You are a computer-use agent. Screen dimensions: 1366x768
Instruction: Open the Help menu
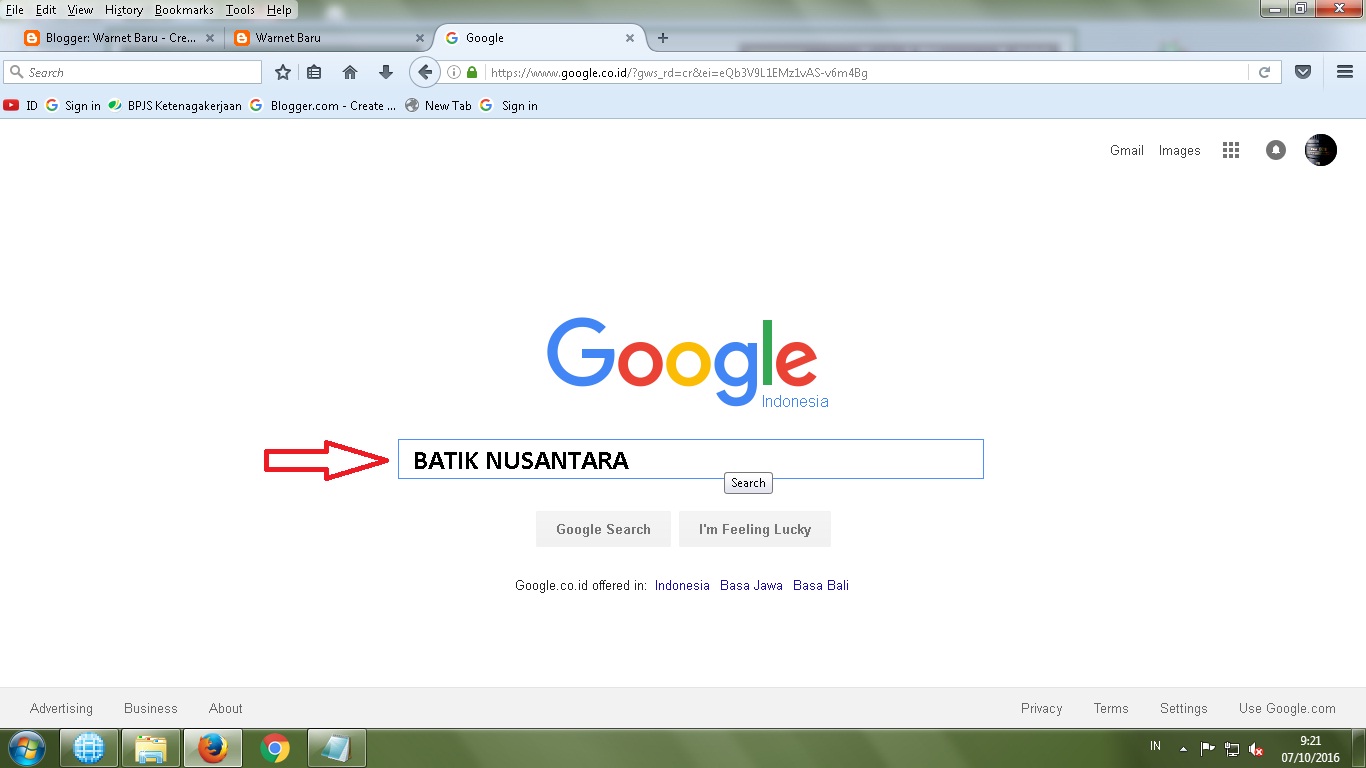click(279, 10)
